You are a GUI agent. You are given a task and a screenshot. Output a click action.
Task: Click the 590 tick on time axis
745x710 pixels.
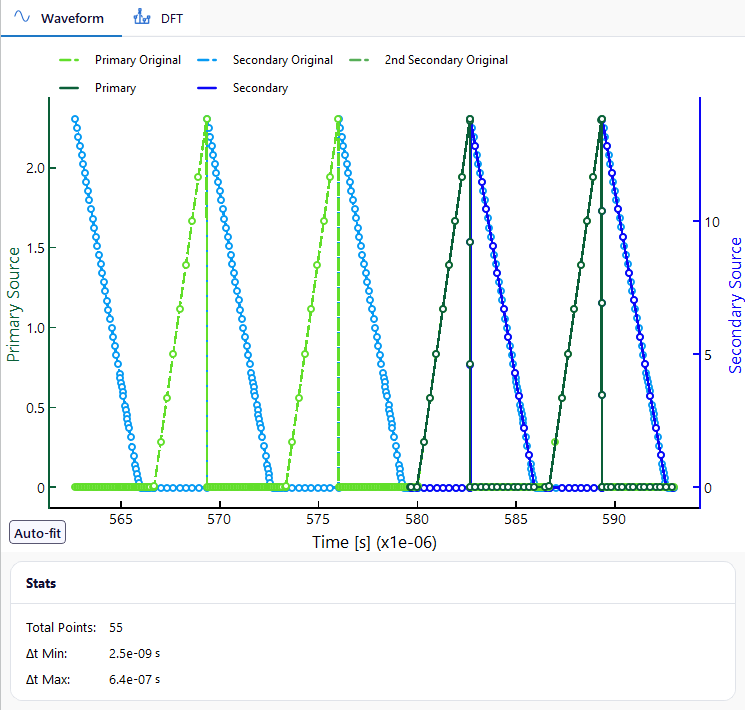point(614,519)
